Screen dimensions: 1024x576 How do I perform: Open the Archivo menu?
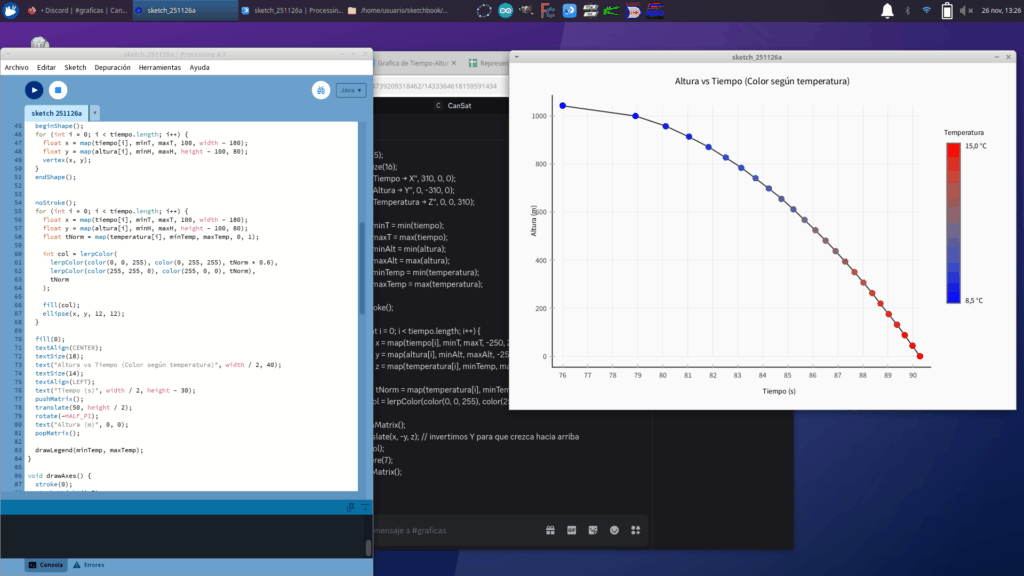(x=17, y=67)
